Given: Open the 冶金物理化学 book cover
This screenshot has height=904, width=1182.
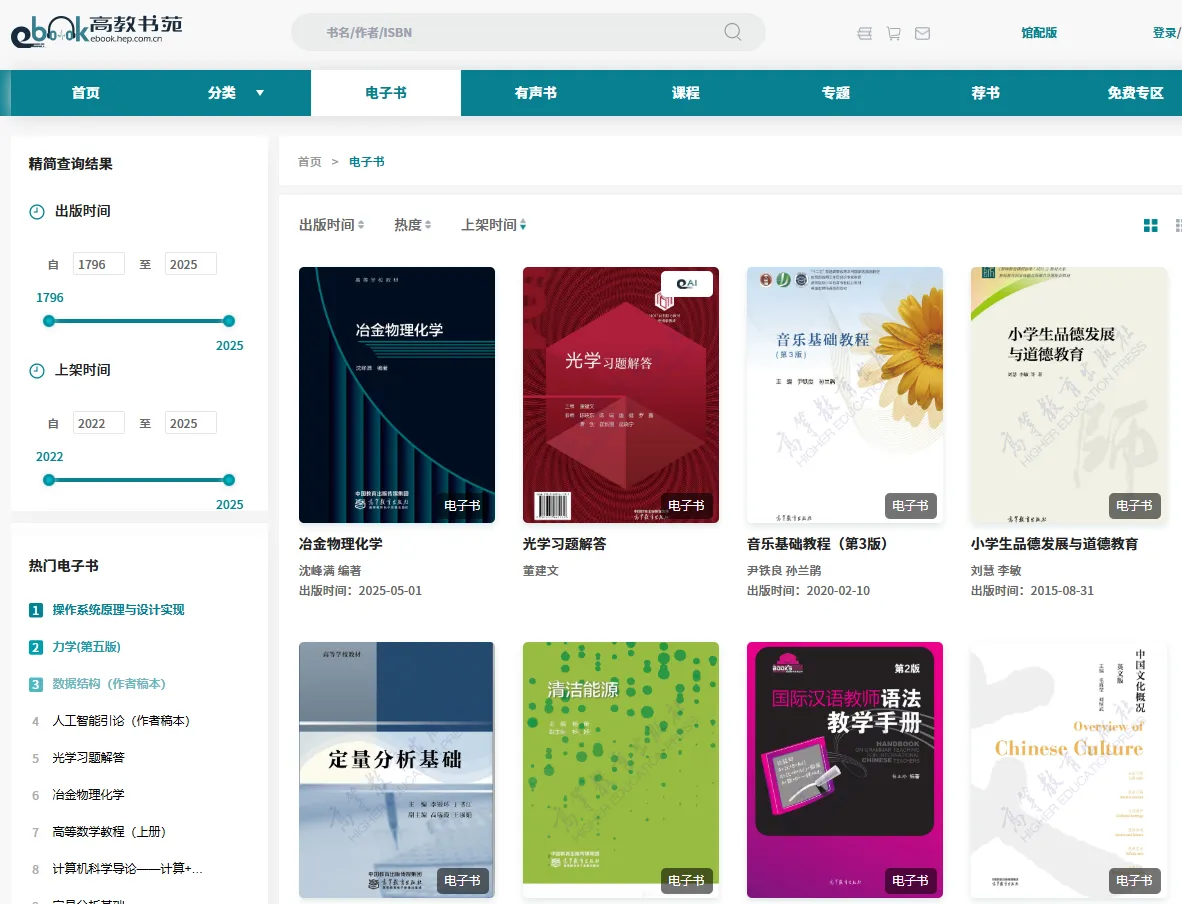Looking at the screenshot, I should pyautogui.click(x=397, y=395).
